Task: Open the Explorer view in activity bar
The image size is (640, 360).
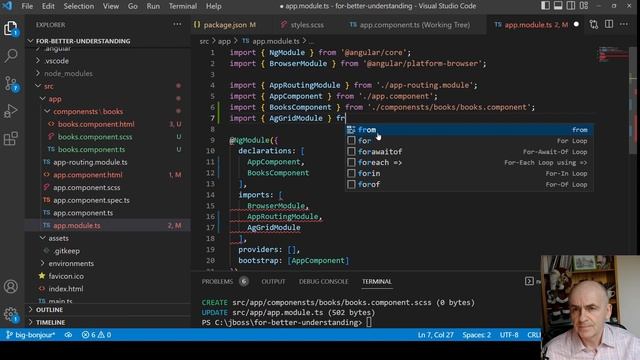Action: click(x=11, y=28)
